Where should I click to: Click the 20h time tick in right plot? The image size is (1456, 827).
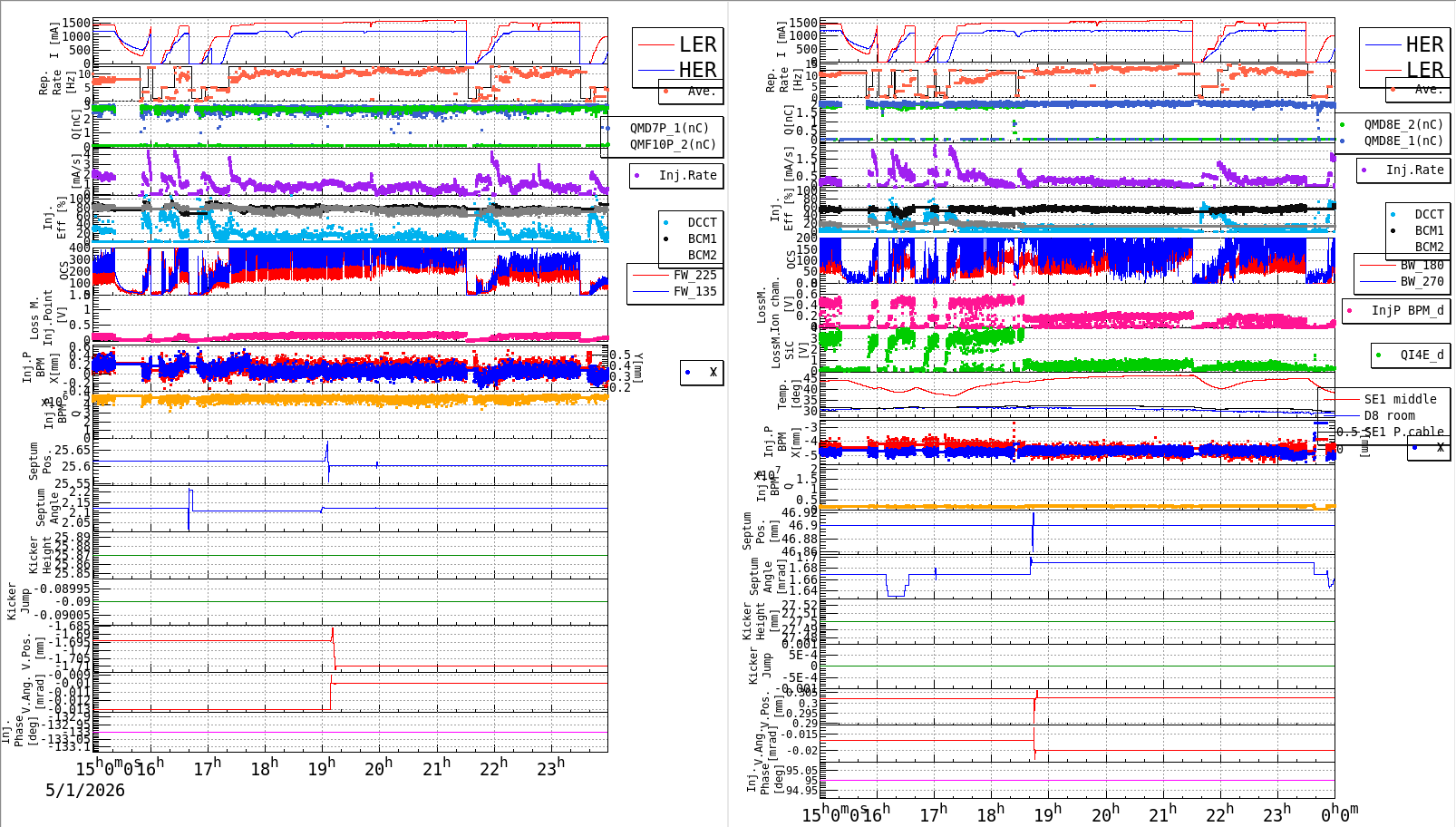[x=1105, y=814]
